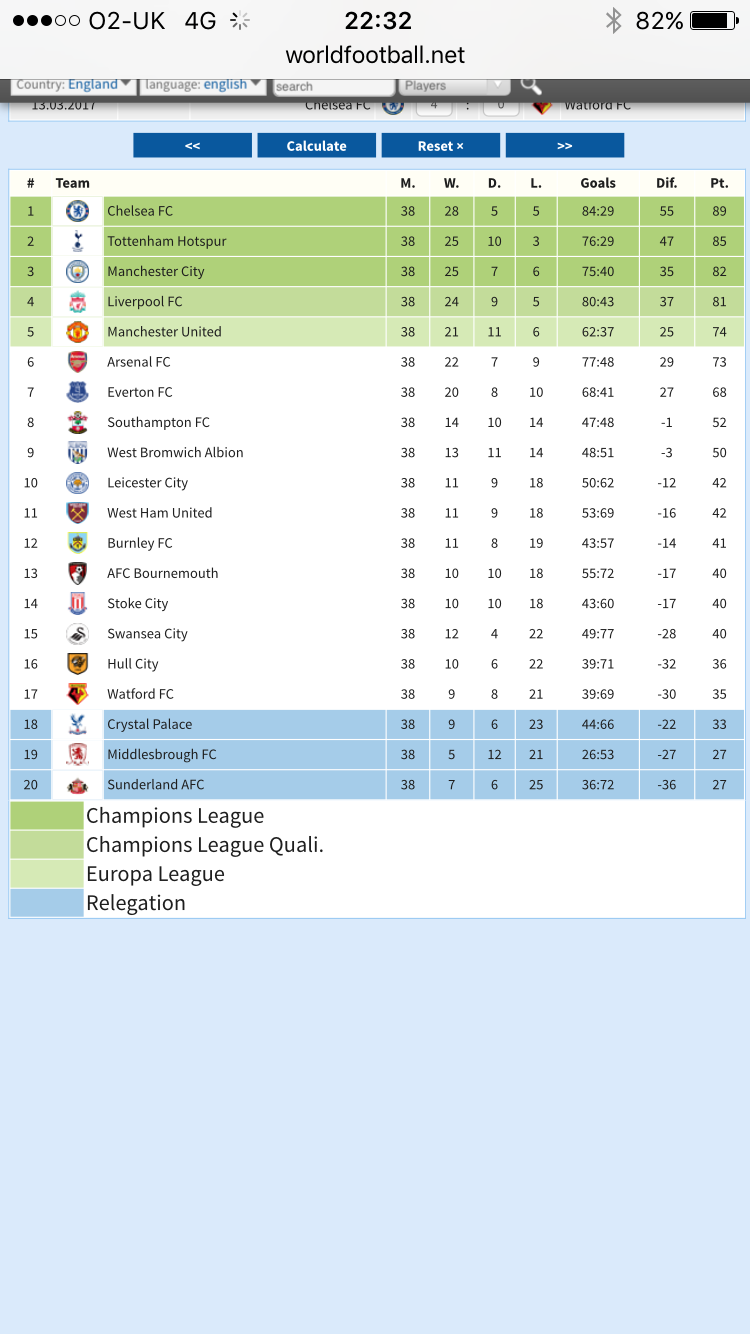
Task: Click the Chelsea FC crest in table
Action: (77, 211)
